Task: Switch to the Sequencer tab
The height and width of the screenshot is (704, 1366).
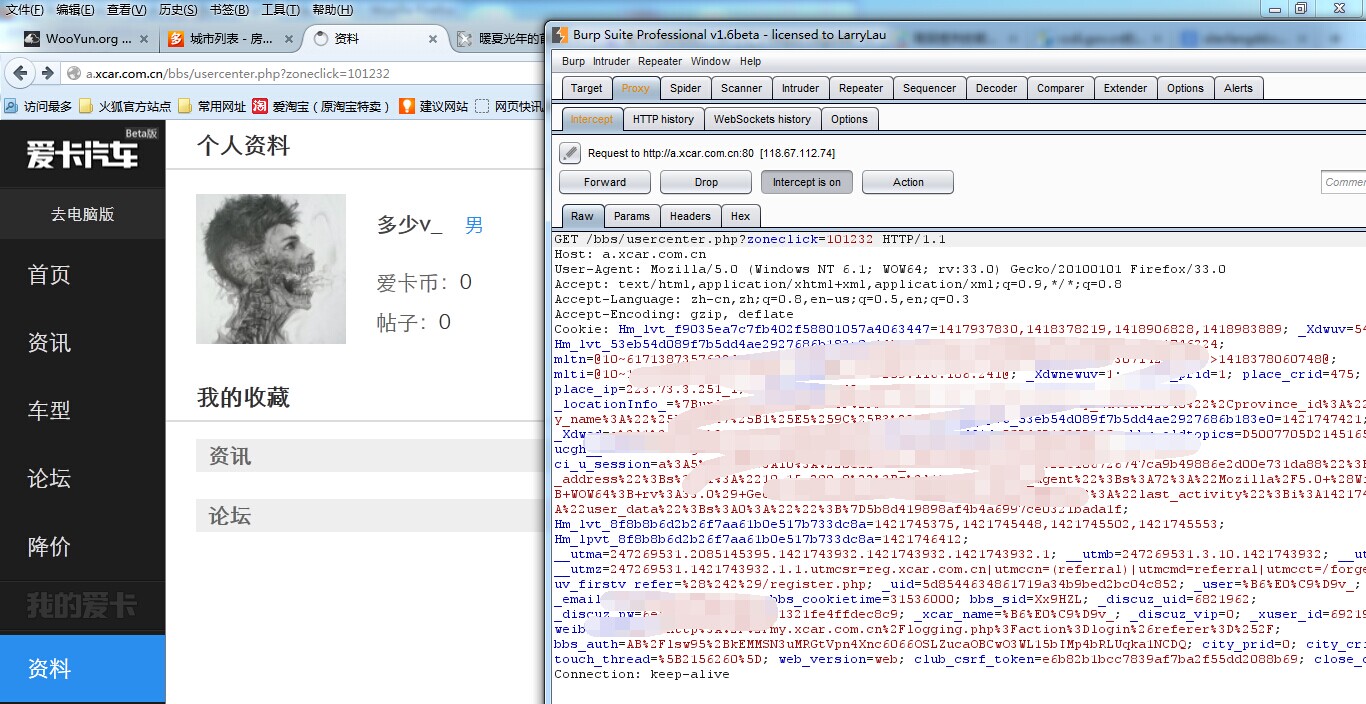Action: pos(929,88)
